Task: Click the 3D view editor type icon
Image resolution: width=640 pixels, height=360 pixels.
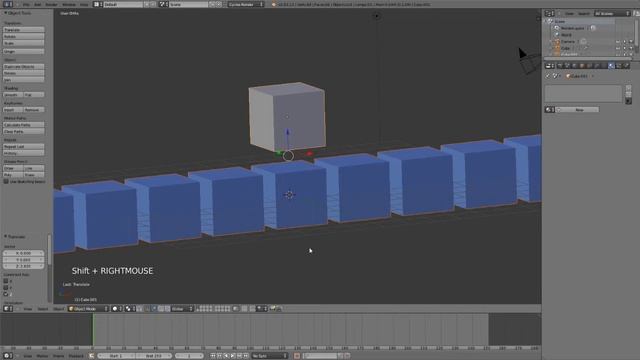Action: (8, 309)
